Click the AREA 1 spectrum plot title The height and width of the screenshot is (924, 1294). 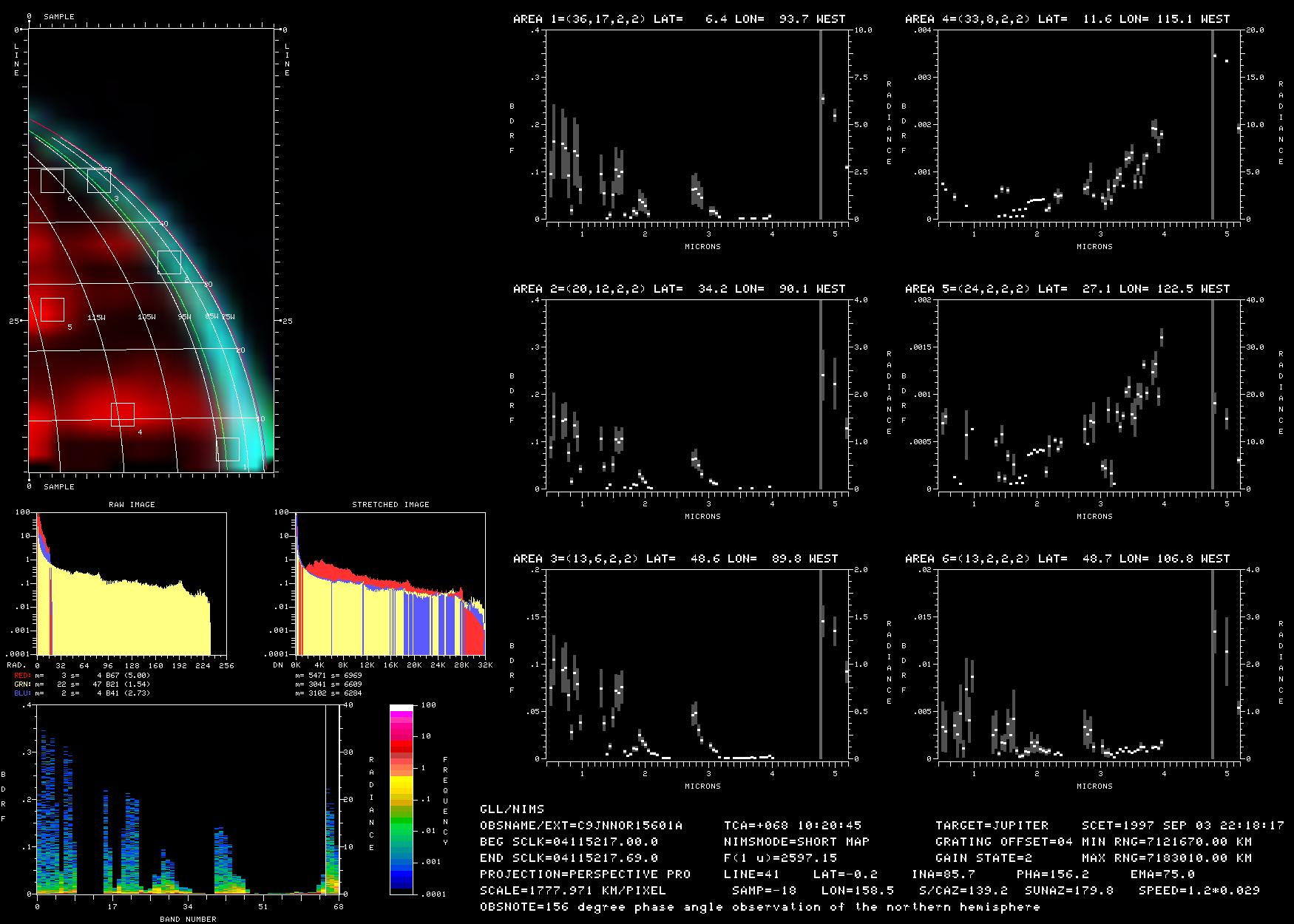(x=679, y=19)
